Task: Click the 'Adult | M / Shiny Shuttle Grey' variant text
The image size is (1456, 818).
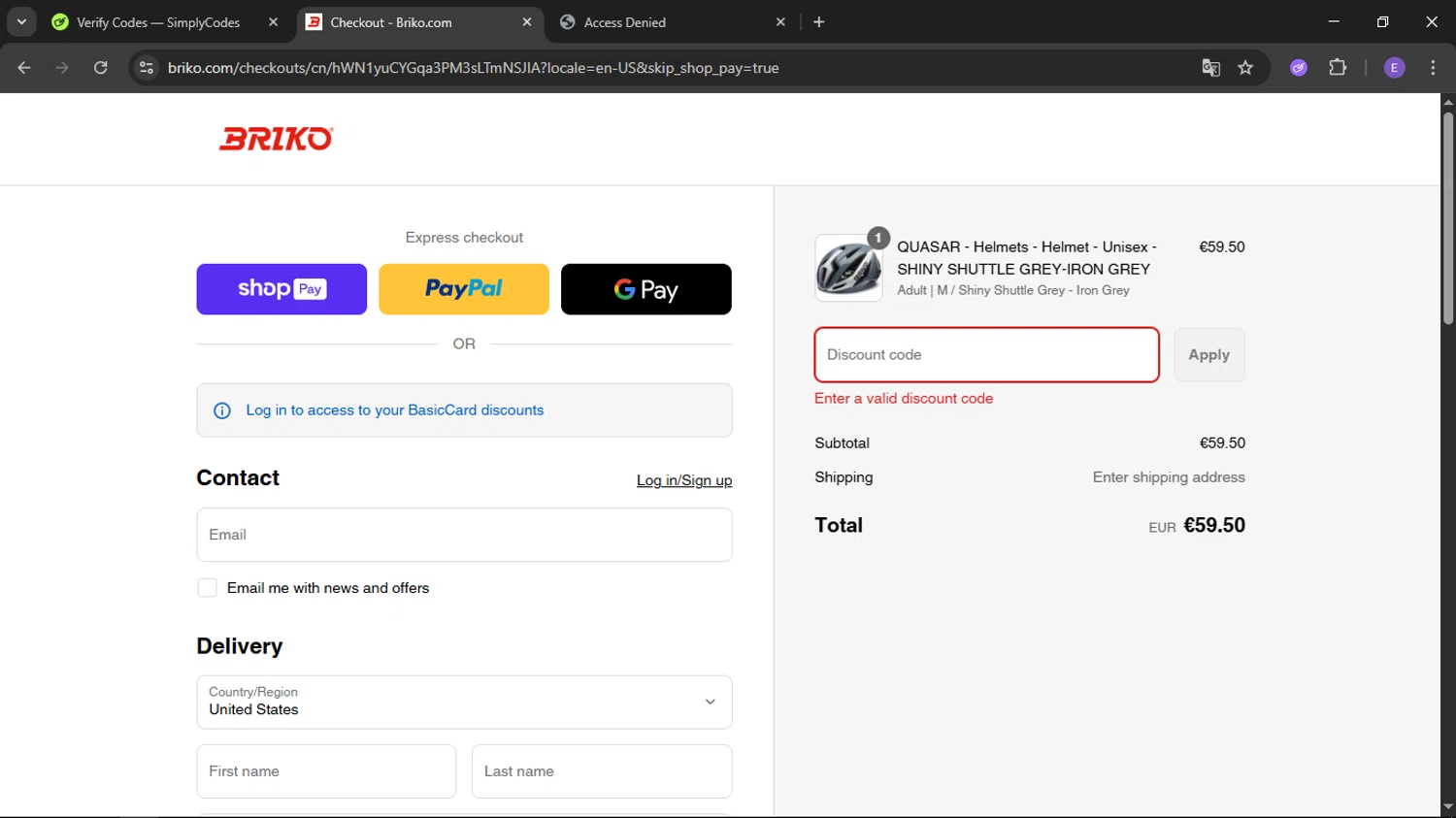Action: [1013, 290]
